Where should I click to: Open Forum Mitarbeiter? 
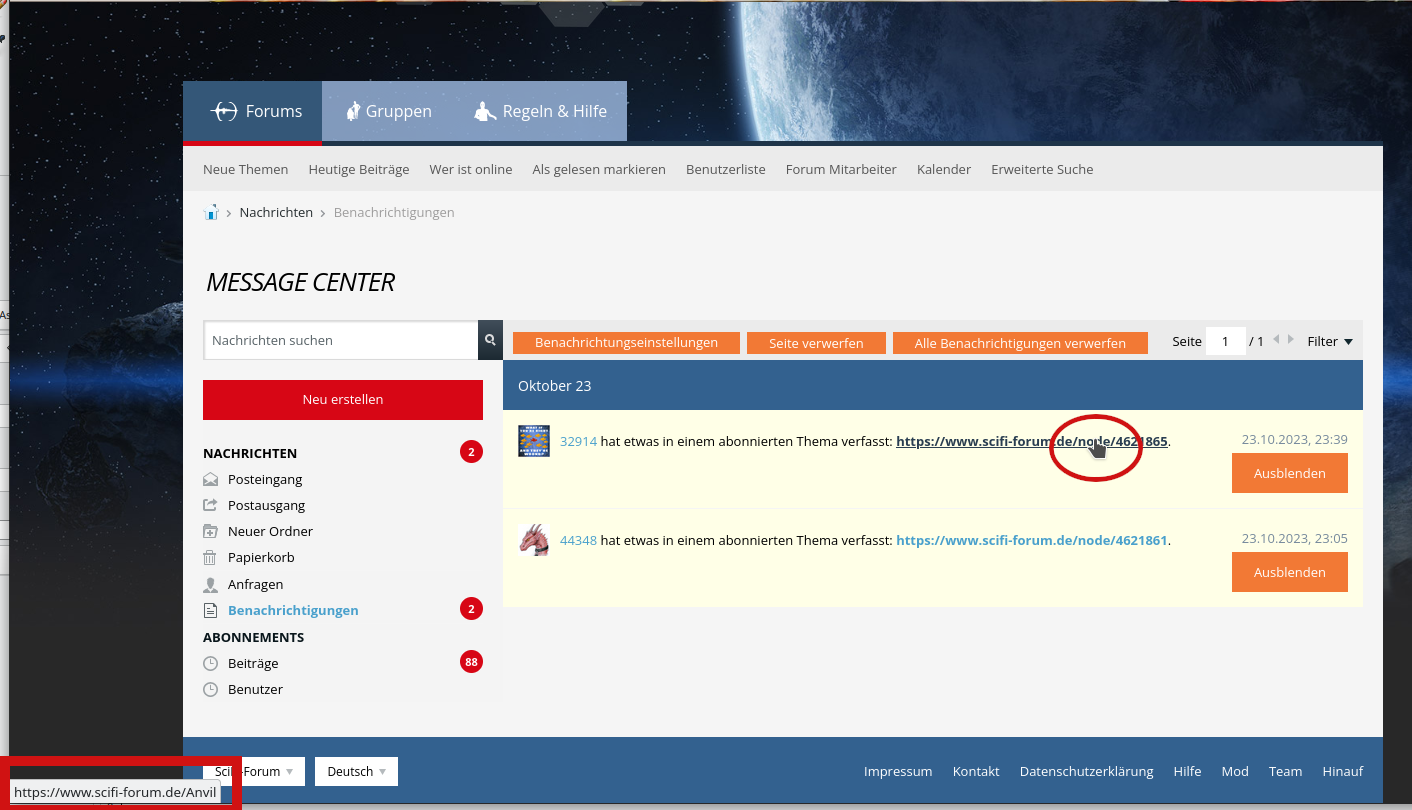point(841,169)
